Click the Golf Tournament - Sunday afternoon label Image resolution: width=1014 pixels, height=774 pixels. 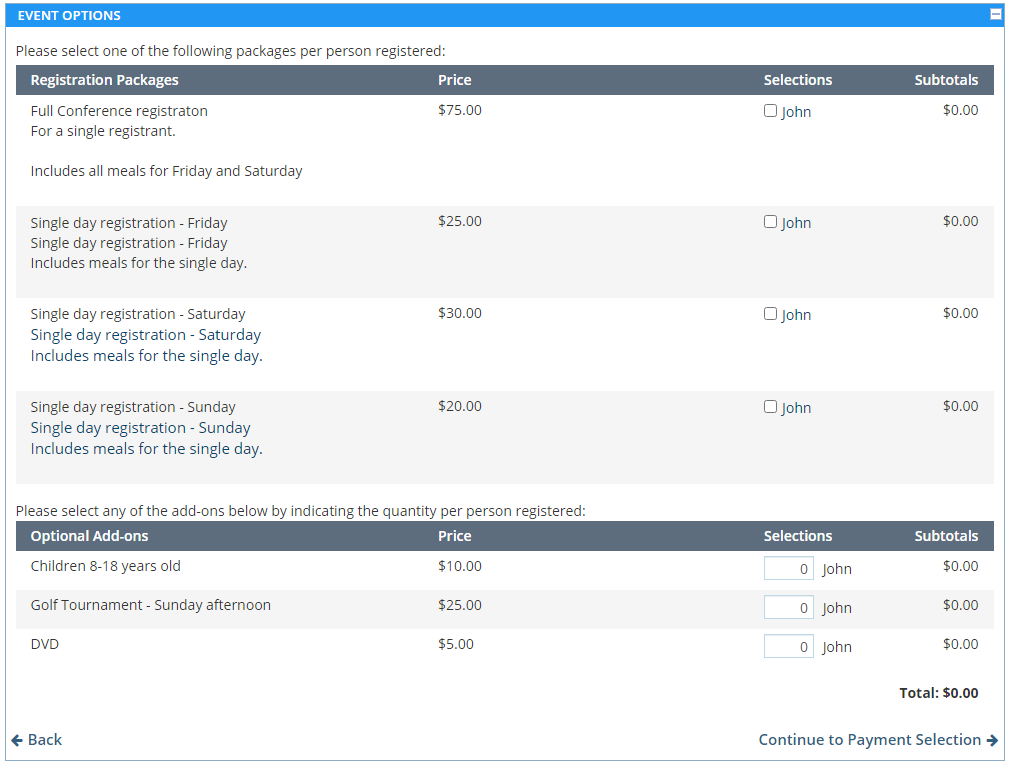click(x=150, y=605)
